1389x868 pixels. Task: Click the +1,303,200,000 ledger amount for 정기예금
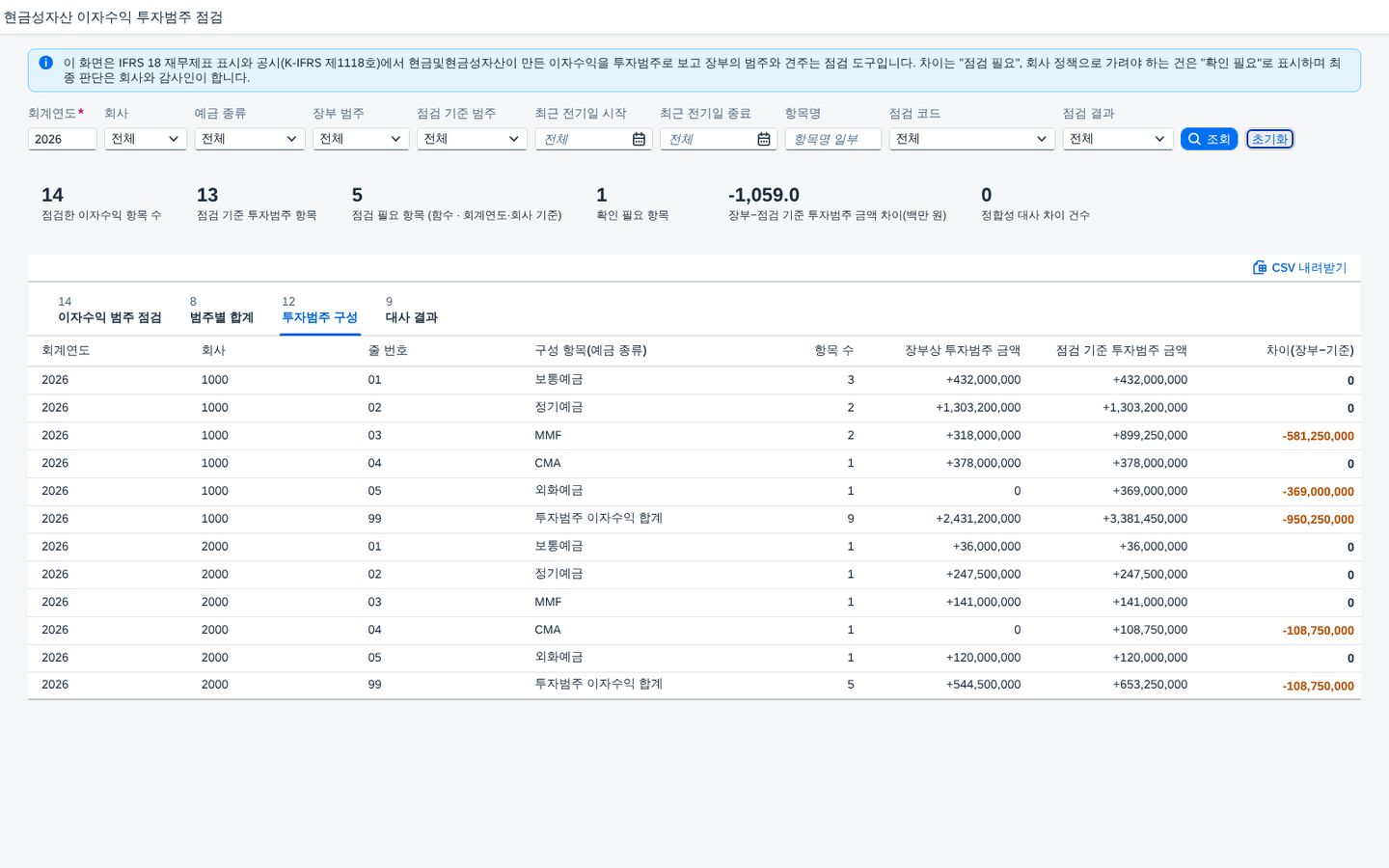(x=978, y=408)
